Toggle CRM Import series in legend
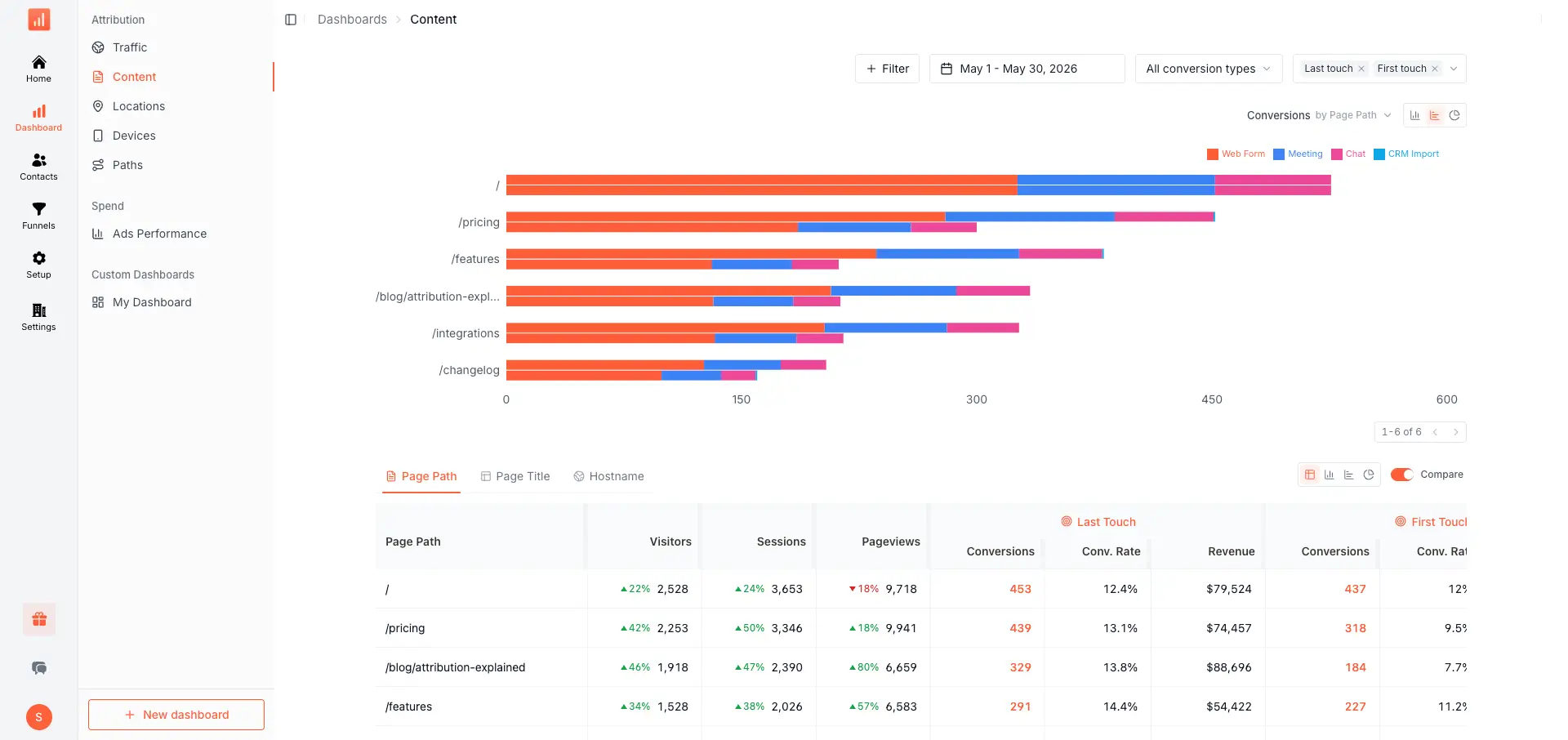This screenshot has height=740, width=1568. click(1406, 154)
